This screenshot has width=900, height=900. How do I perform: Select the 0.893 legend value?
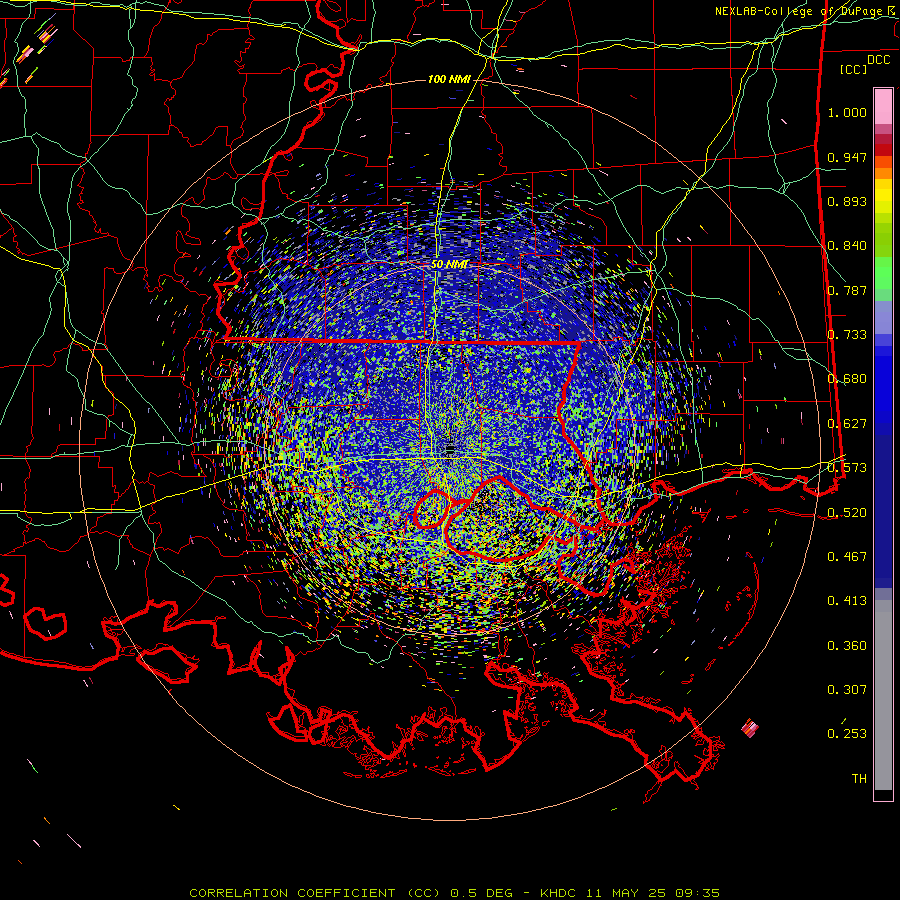[847, 201]
